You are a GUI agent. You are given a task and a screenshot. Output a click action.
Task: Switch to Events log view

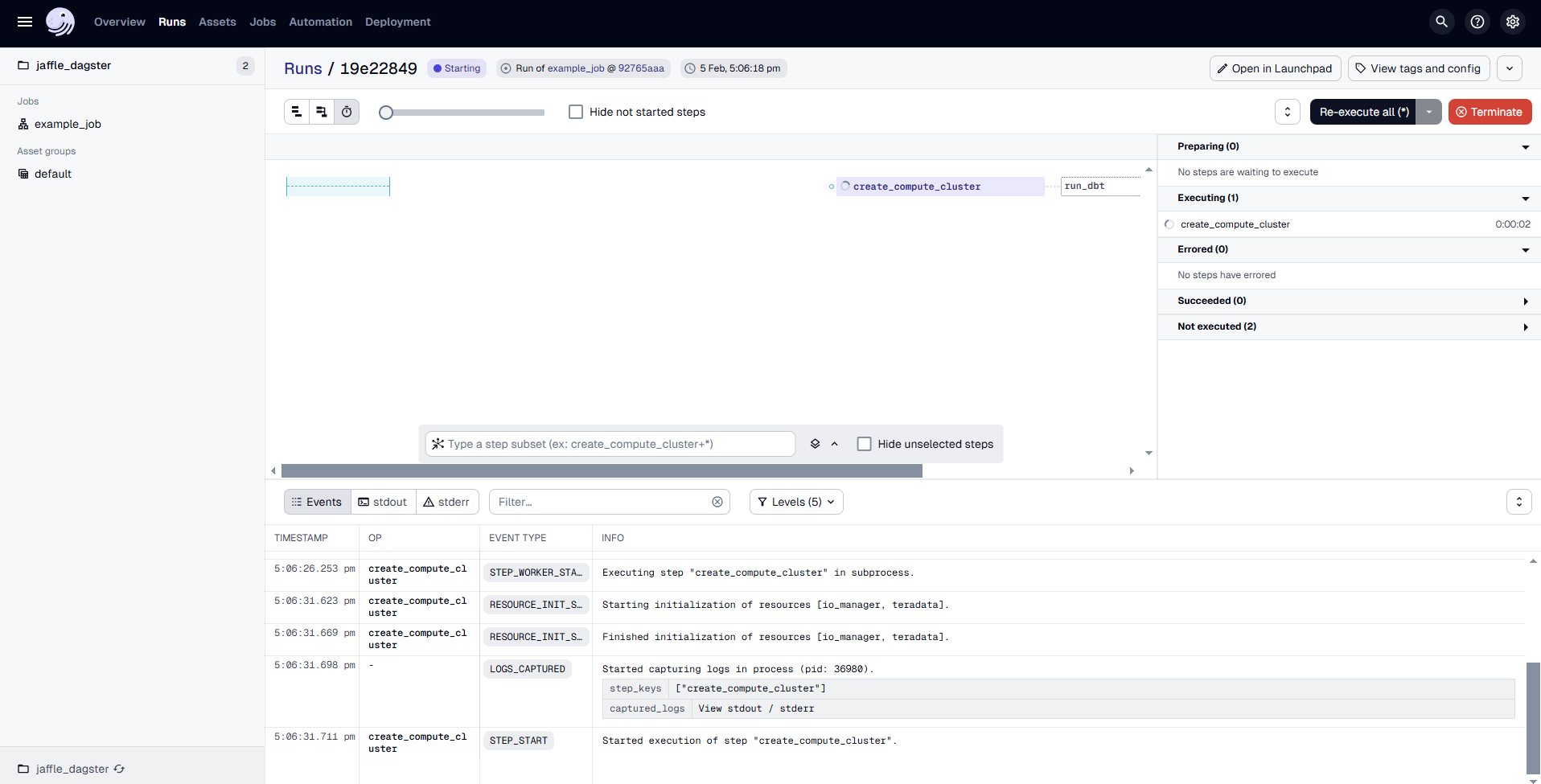318,502
